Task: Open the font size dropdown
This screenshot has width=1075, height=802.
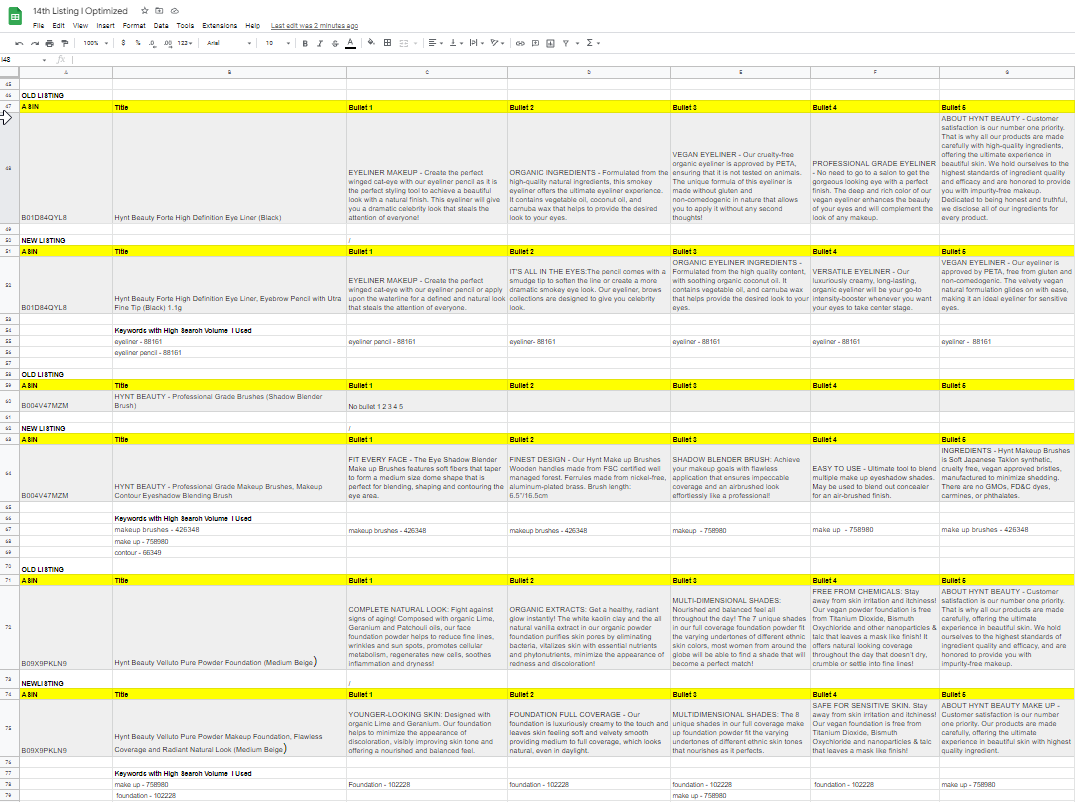Action: (278, 43)
